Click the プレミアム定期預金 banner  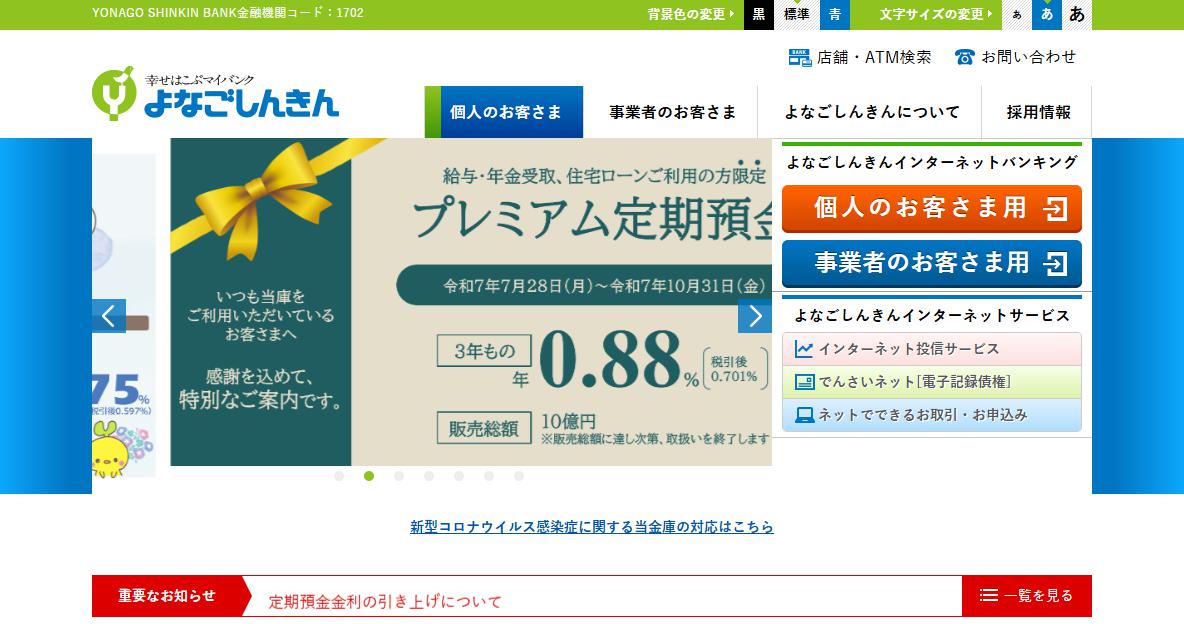(471, 302)
